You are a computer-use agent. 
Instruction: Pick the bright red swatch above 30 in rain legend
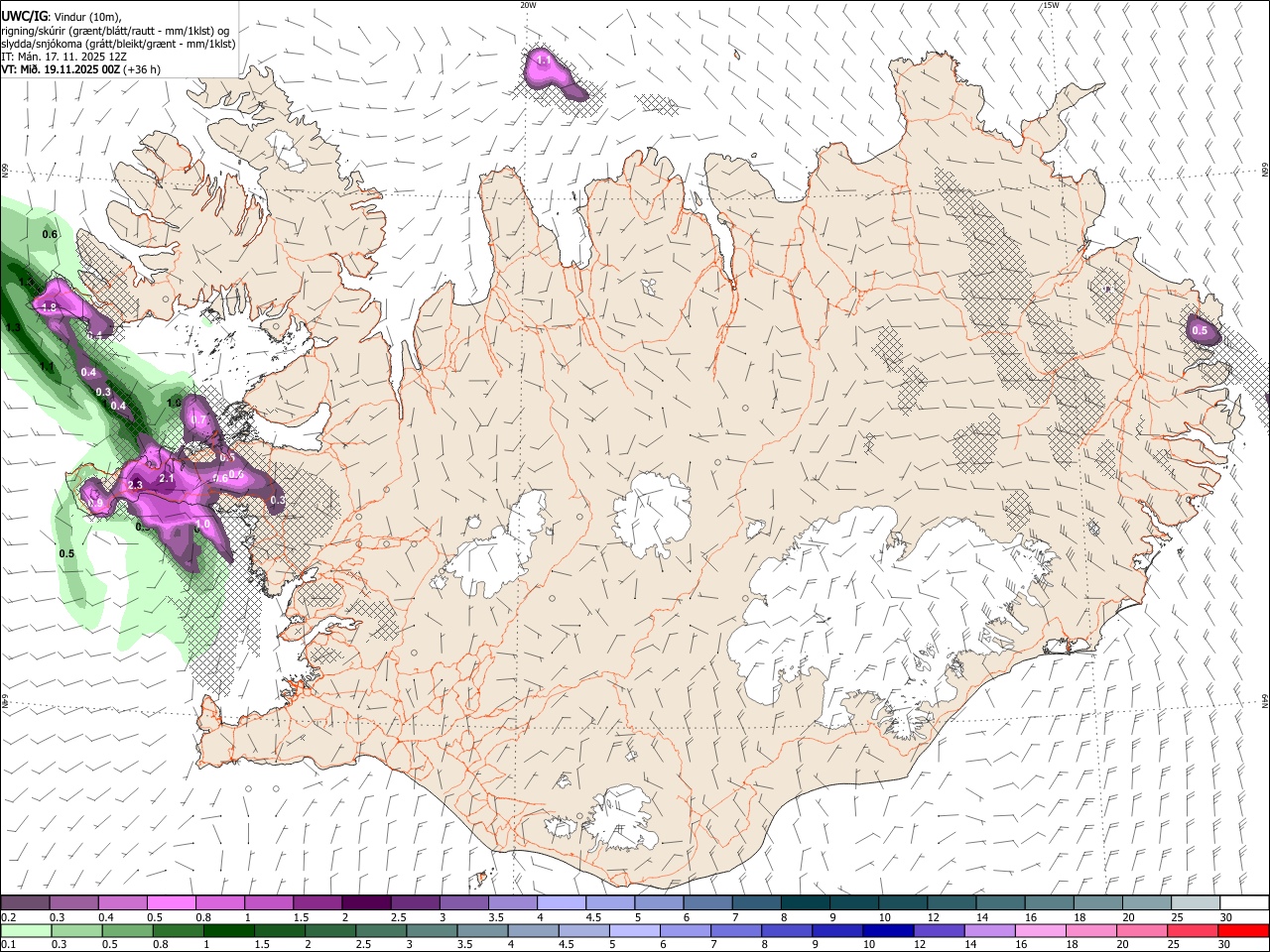coord(1245,930)
